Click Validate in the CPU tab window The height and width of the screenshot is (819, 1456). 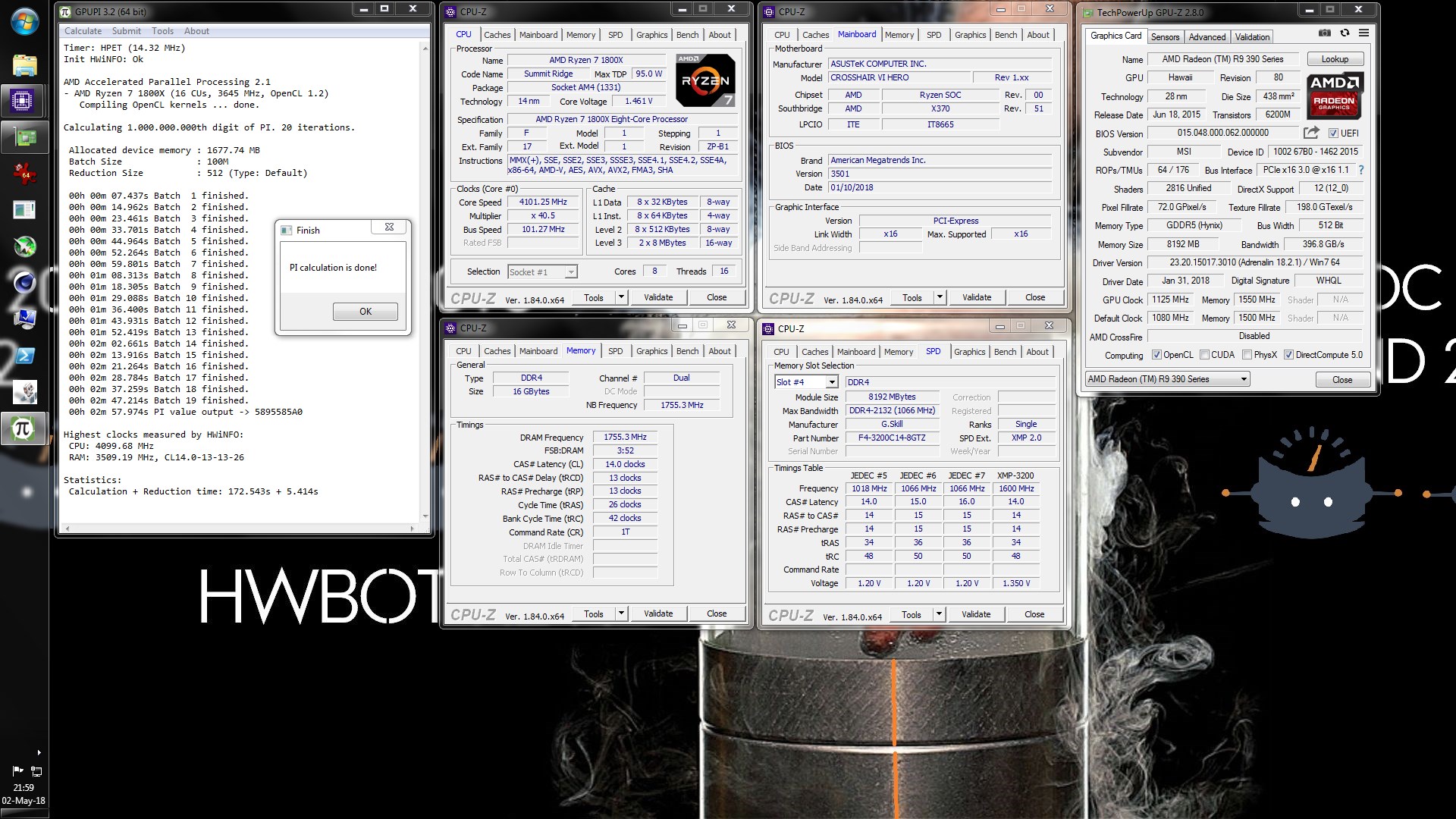658,297
